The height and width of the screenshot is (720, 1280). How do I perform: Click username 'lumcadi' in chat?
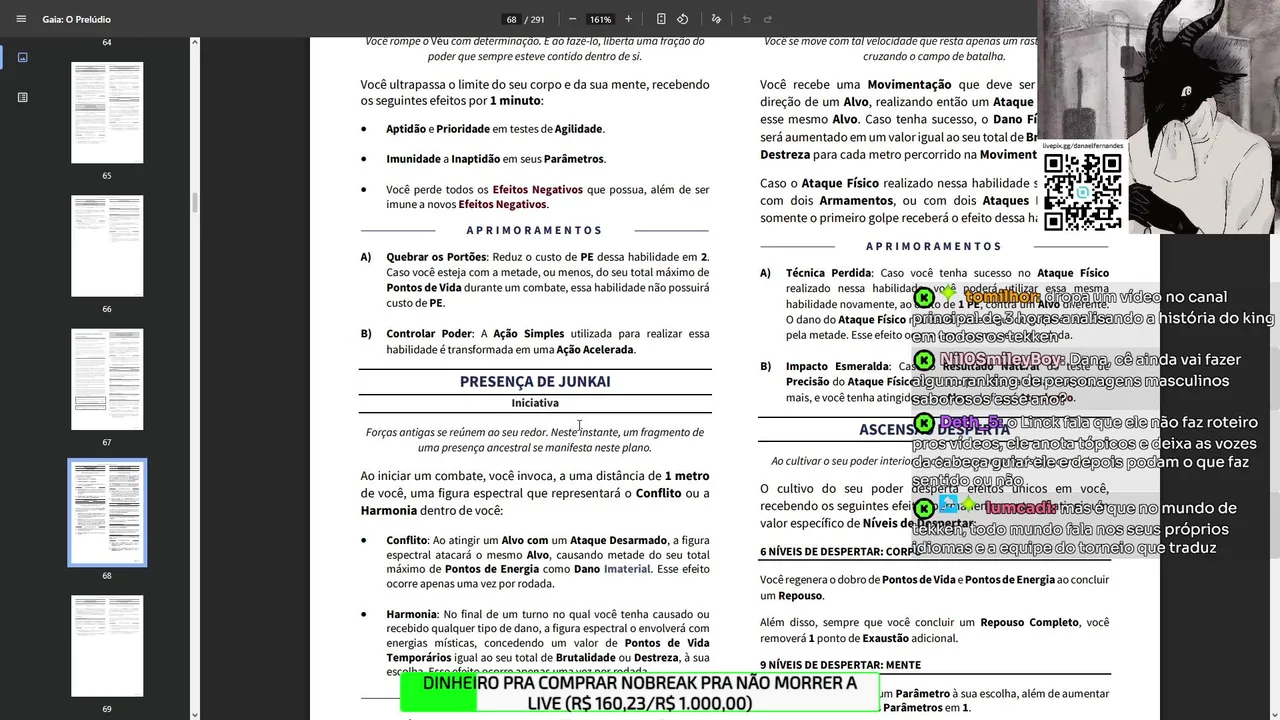[1020, 508]
